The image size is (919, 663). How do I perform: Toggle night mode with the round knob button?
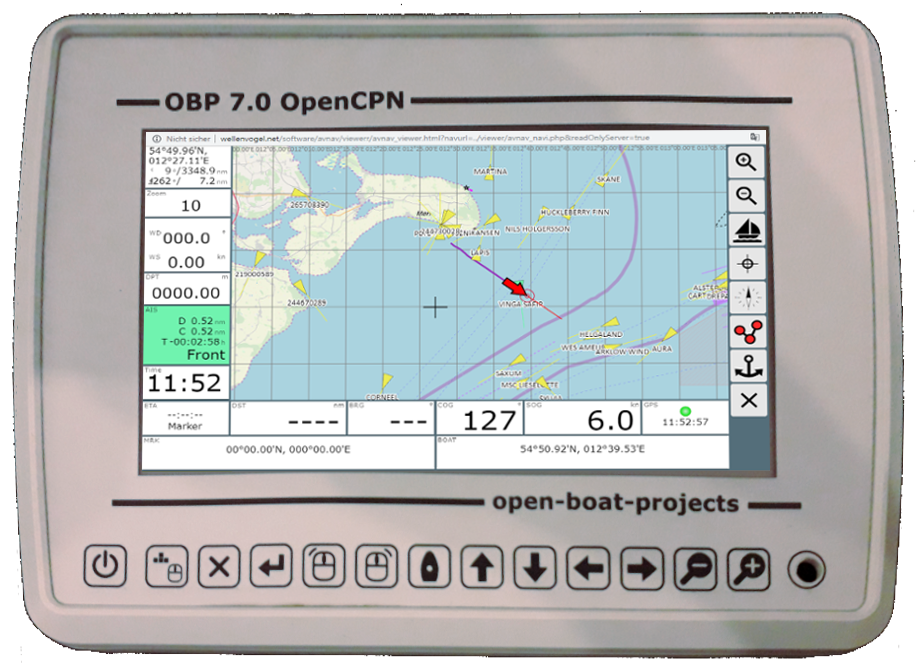804,569
